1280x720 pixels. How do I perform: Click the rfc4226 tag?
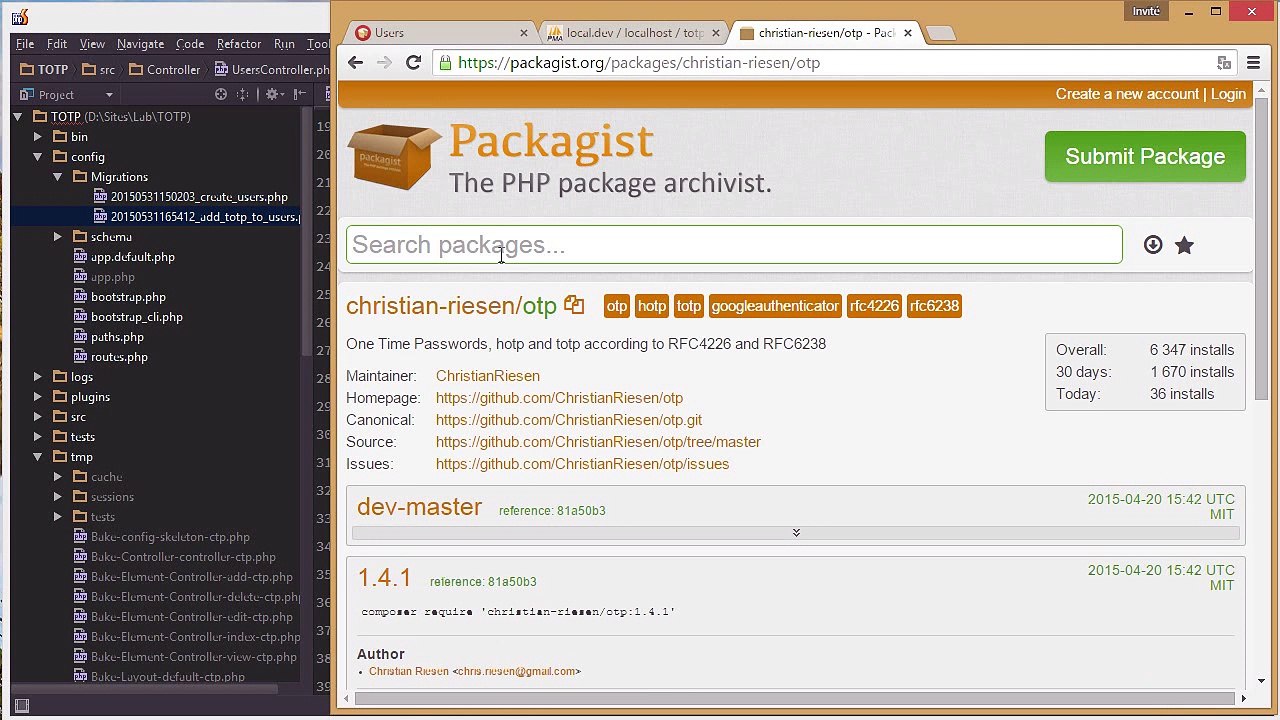(x=874, y=306)
